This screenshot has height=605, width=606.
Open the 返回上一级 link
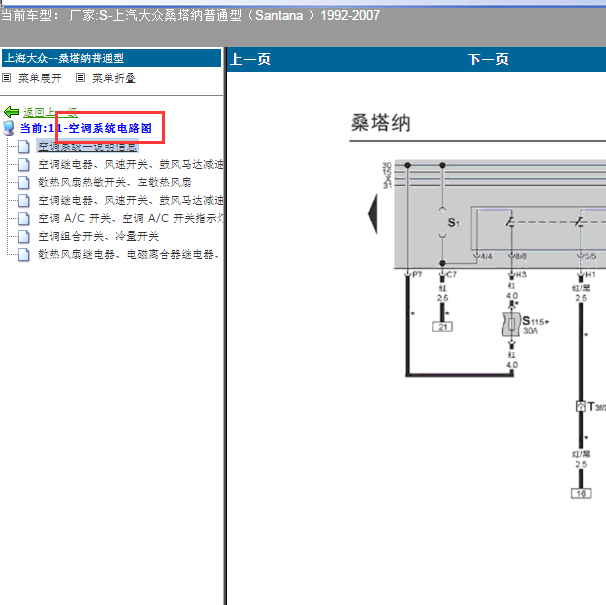click(x=50, y=112)
